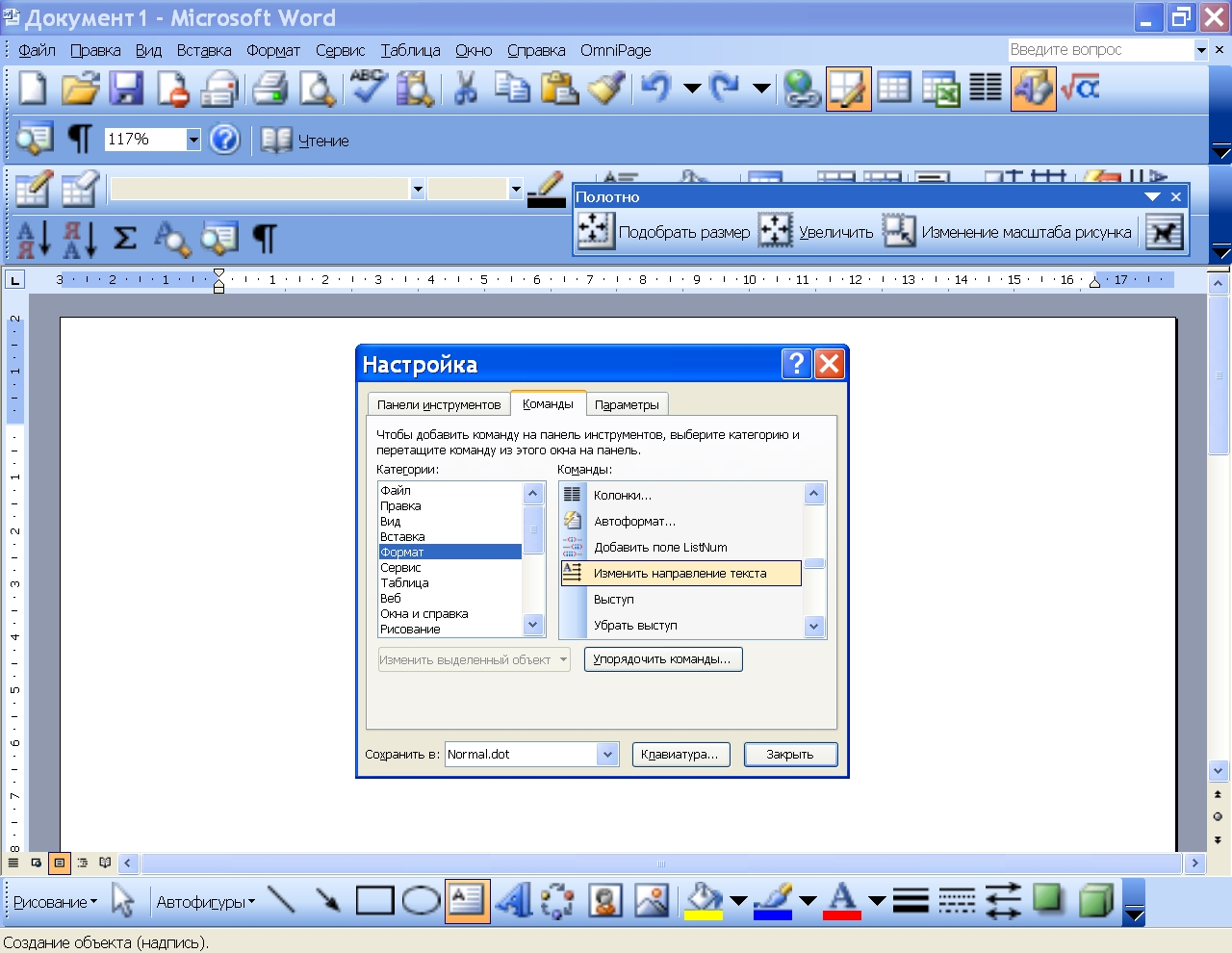
Task: Open the Рисование drawing menu
Action: [x=55, y=902]
